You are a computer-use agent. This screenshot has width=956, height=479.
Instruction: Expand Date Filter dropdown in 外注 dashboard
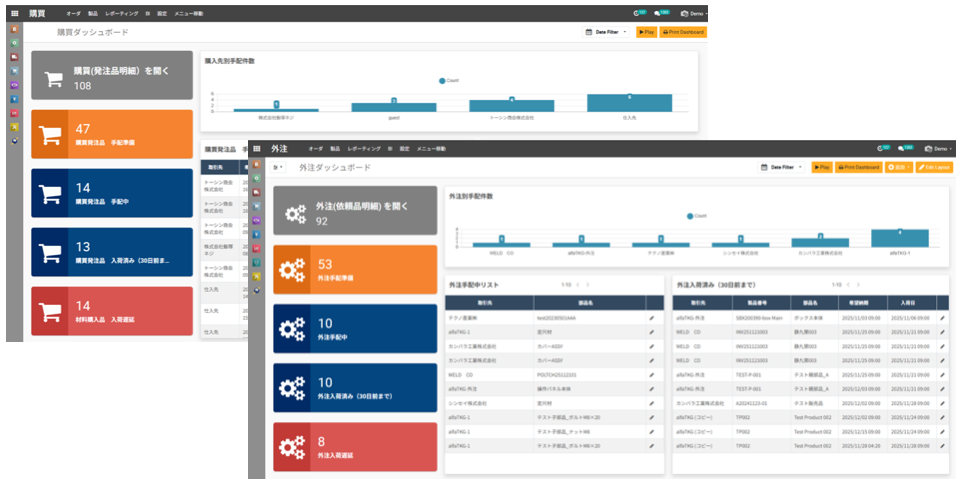pos(781,167)
